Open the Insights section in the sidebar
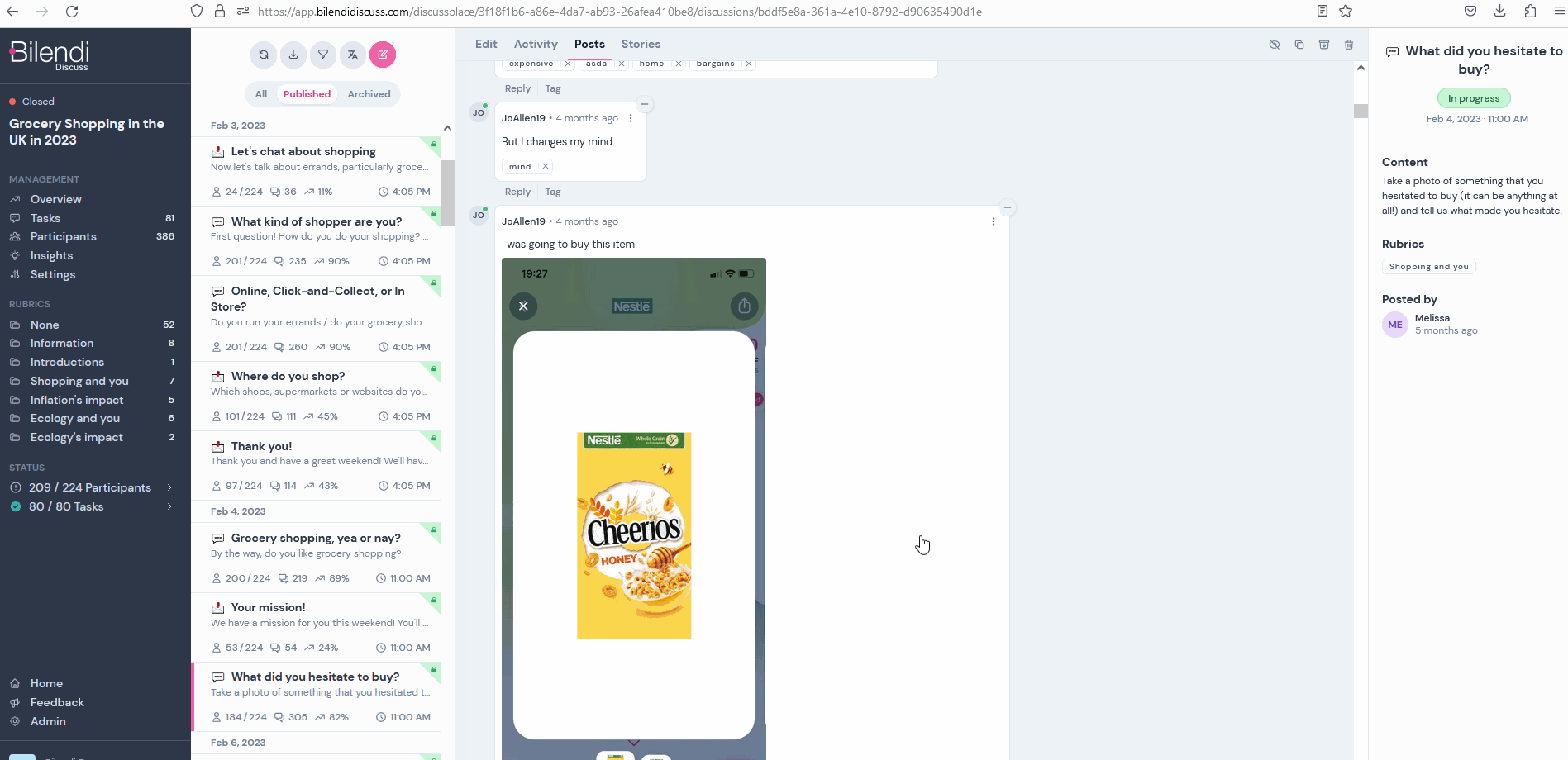The image size is (1568, 760). [51, 255]
